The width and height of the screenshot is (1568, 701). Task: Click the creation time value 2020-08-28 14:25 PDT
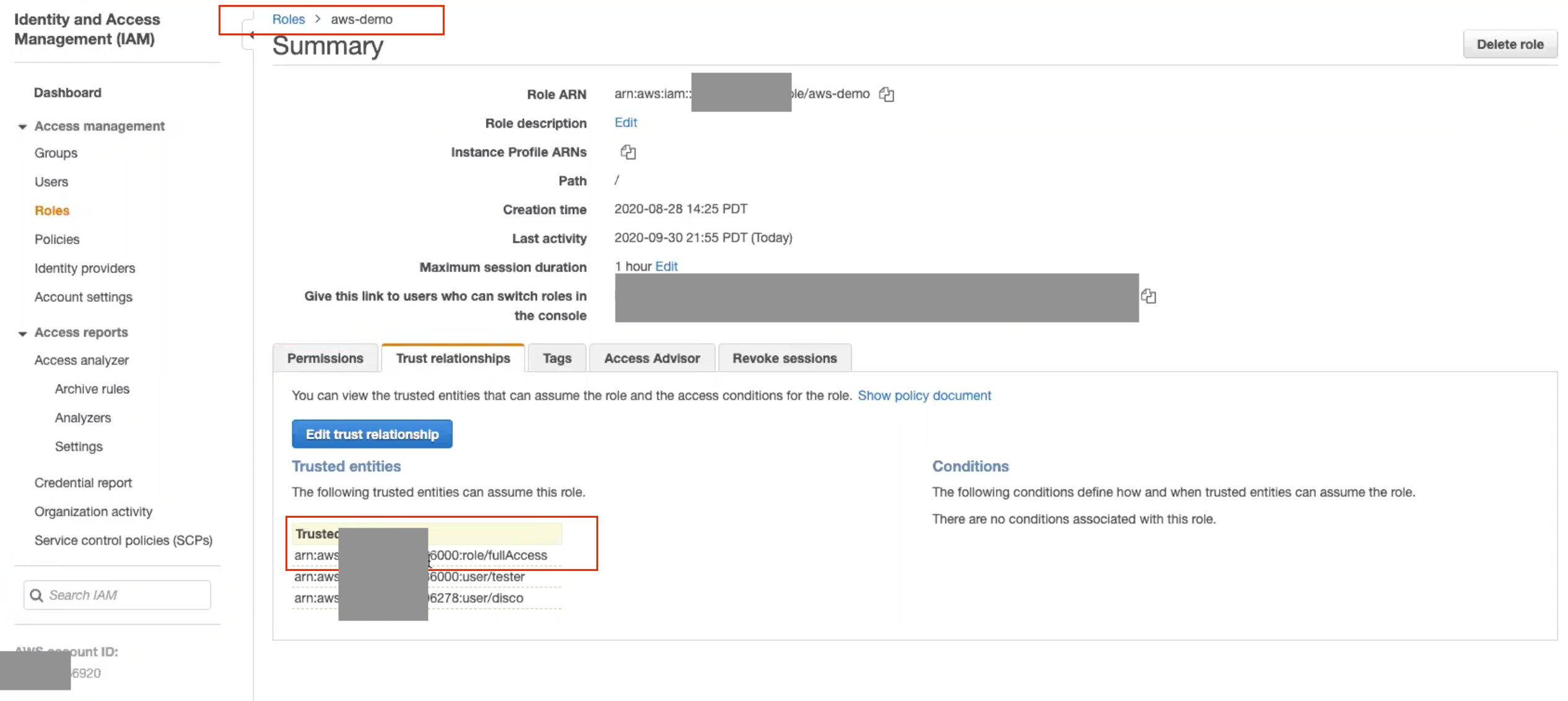point(681,209)
